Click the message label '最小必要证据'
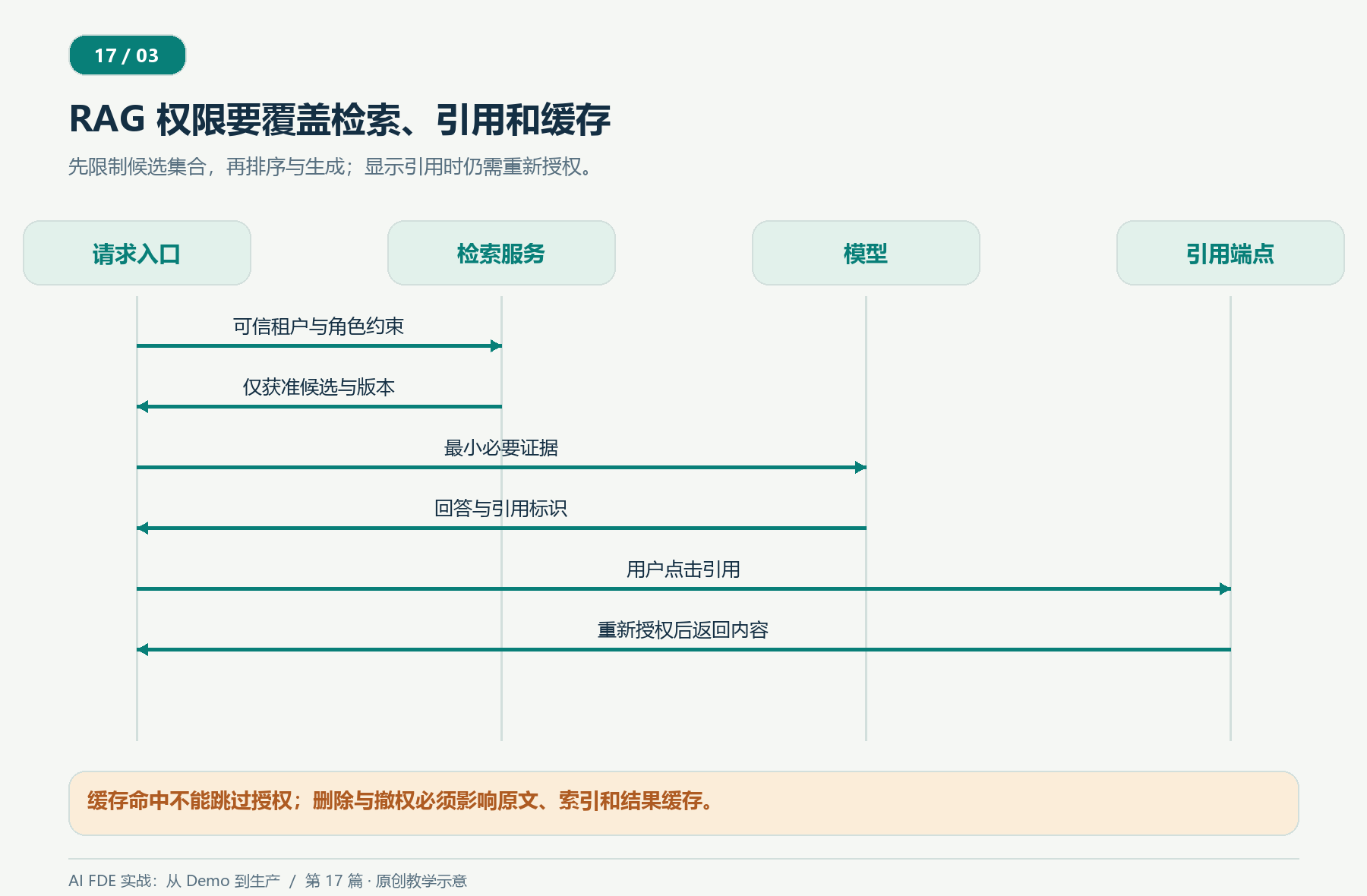The width and height of the screenshot is (1367, 896). tap(501, 448)
